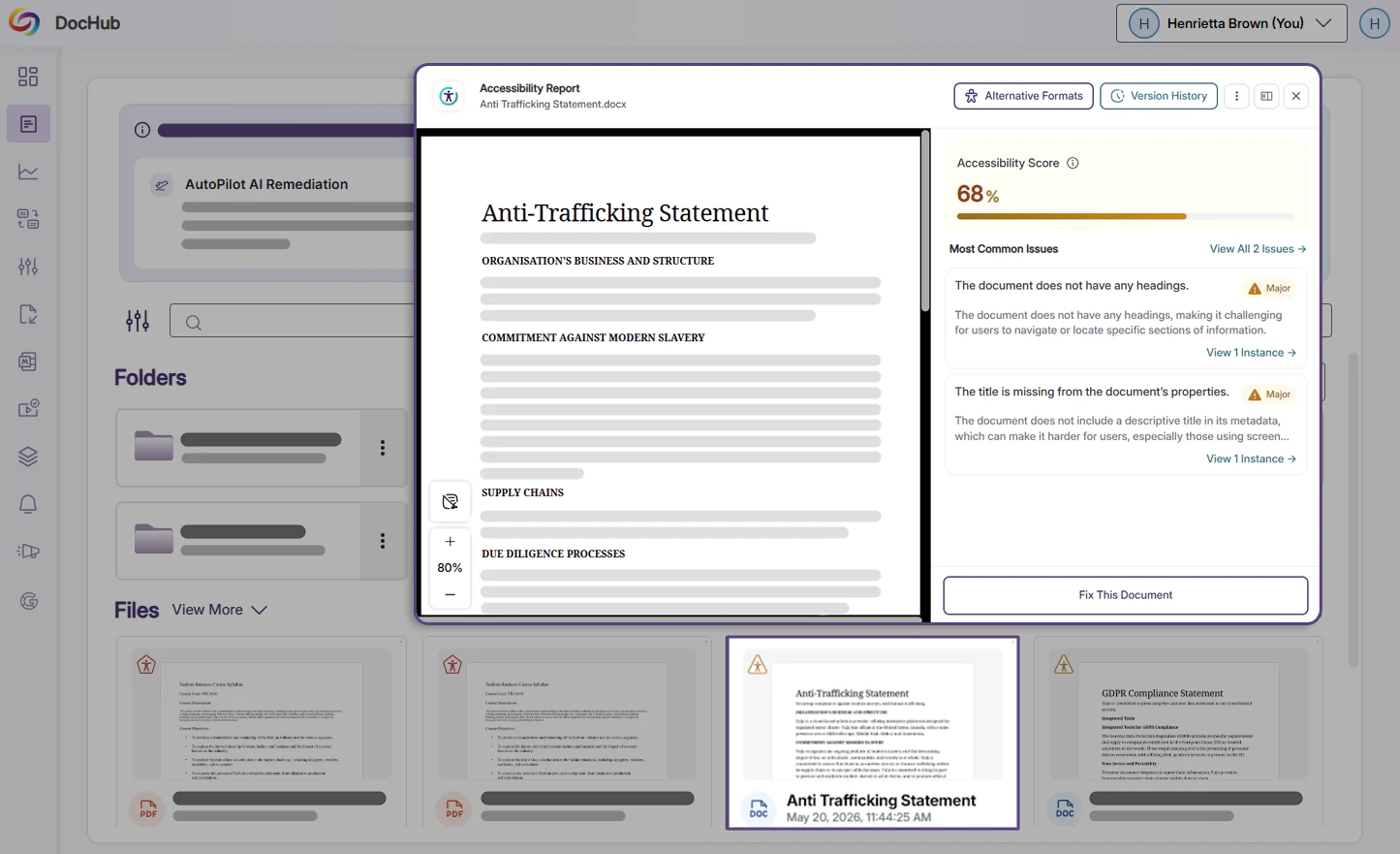
Task: Toggle the side panel layout icon
Action: (x=1266, y=96)
